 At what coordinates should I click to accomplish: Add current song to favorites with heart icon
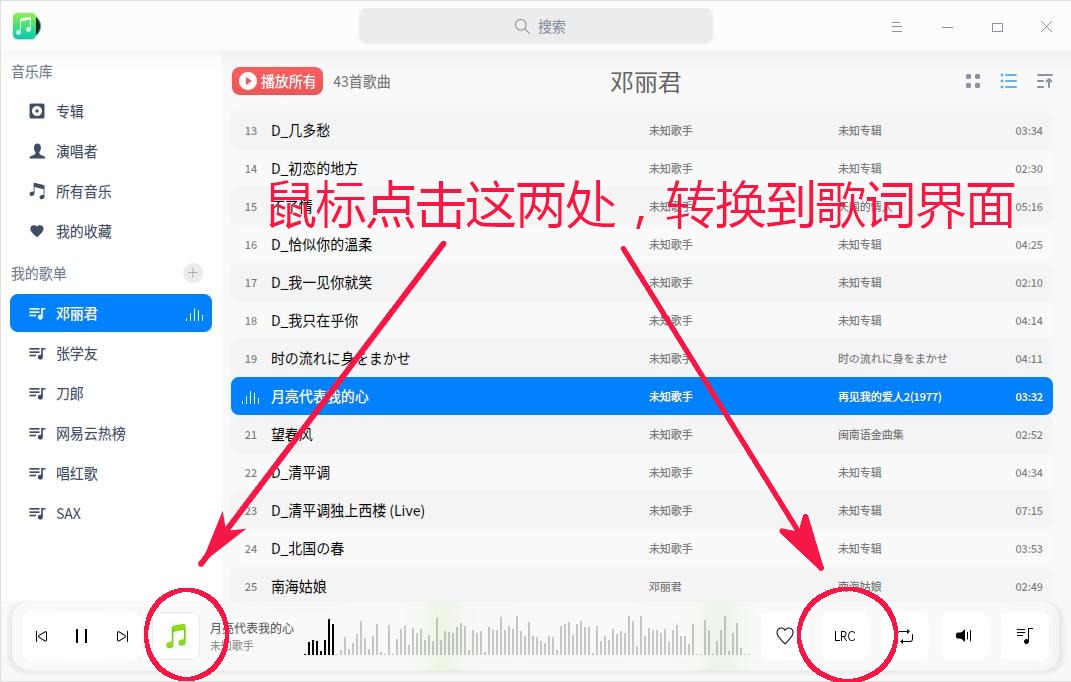click(x=785, y=636)
